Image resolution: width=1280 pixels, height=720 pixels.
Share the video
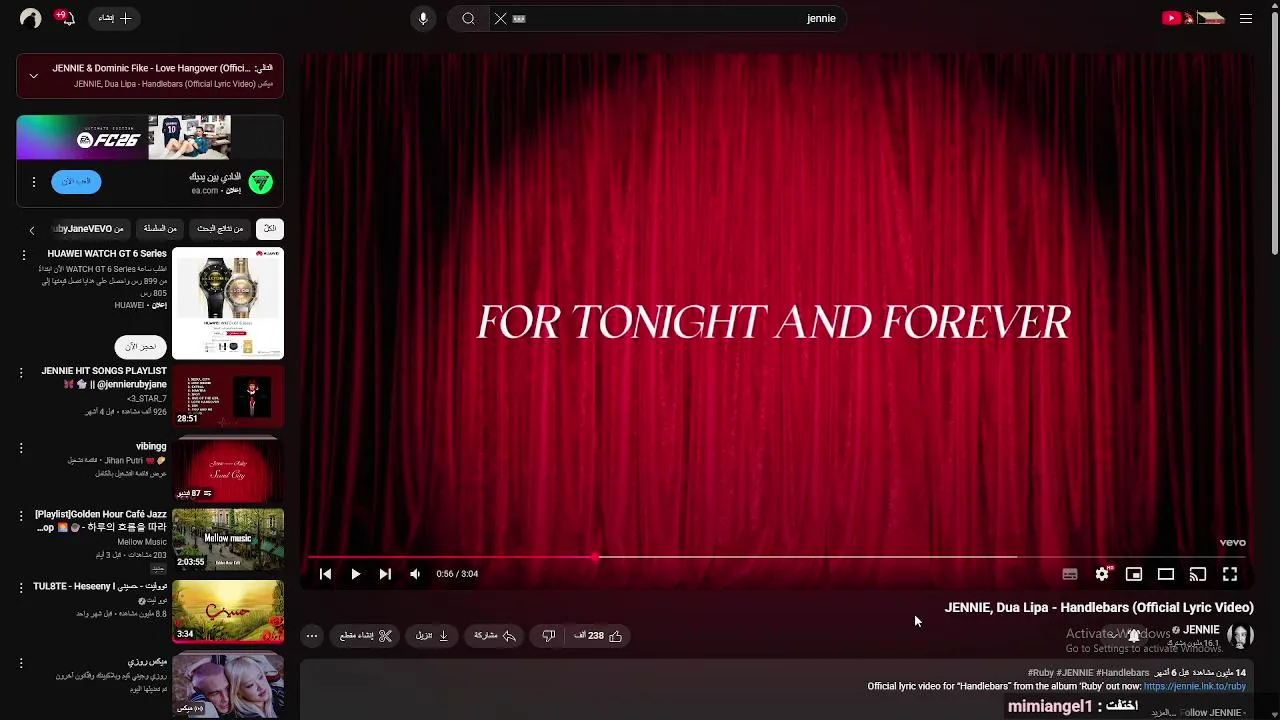pos(495,636)
